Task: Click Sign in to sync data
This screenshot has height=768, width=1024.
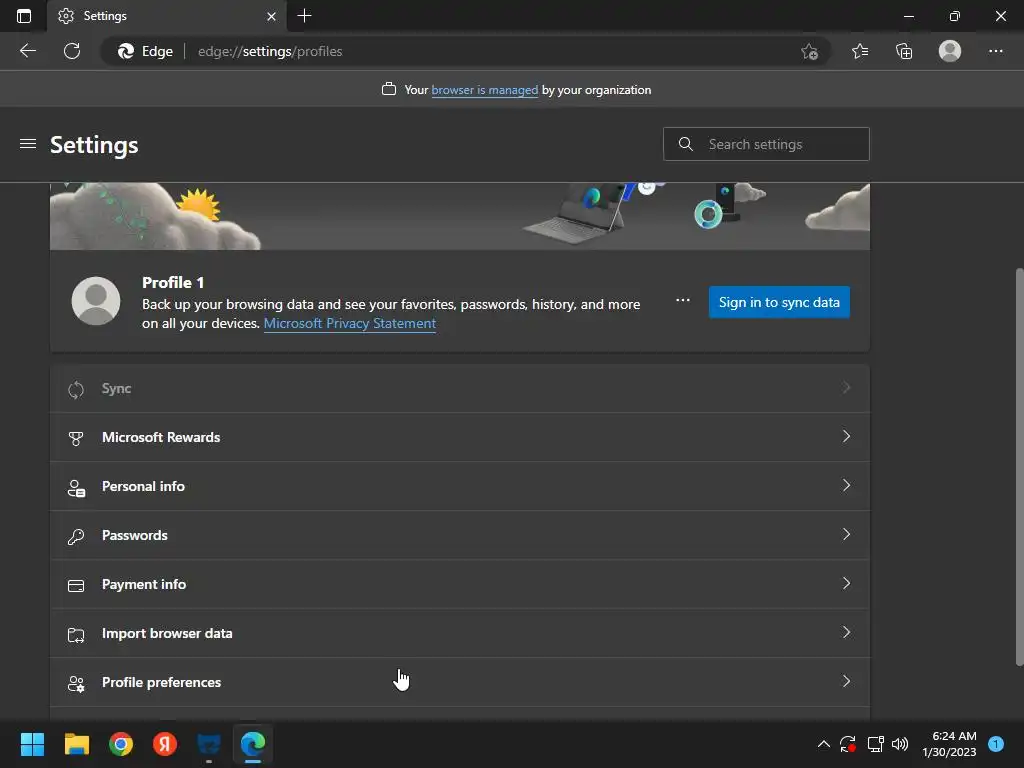Action: (779, 302)
